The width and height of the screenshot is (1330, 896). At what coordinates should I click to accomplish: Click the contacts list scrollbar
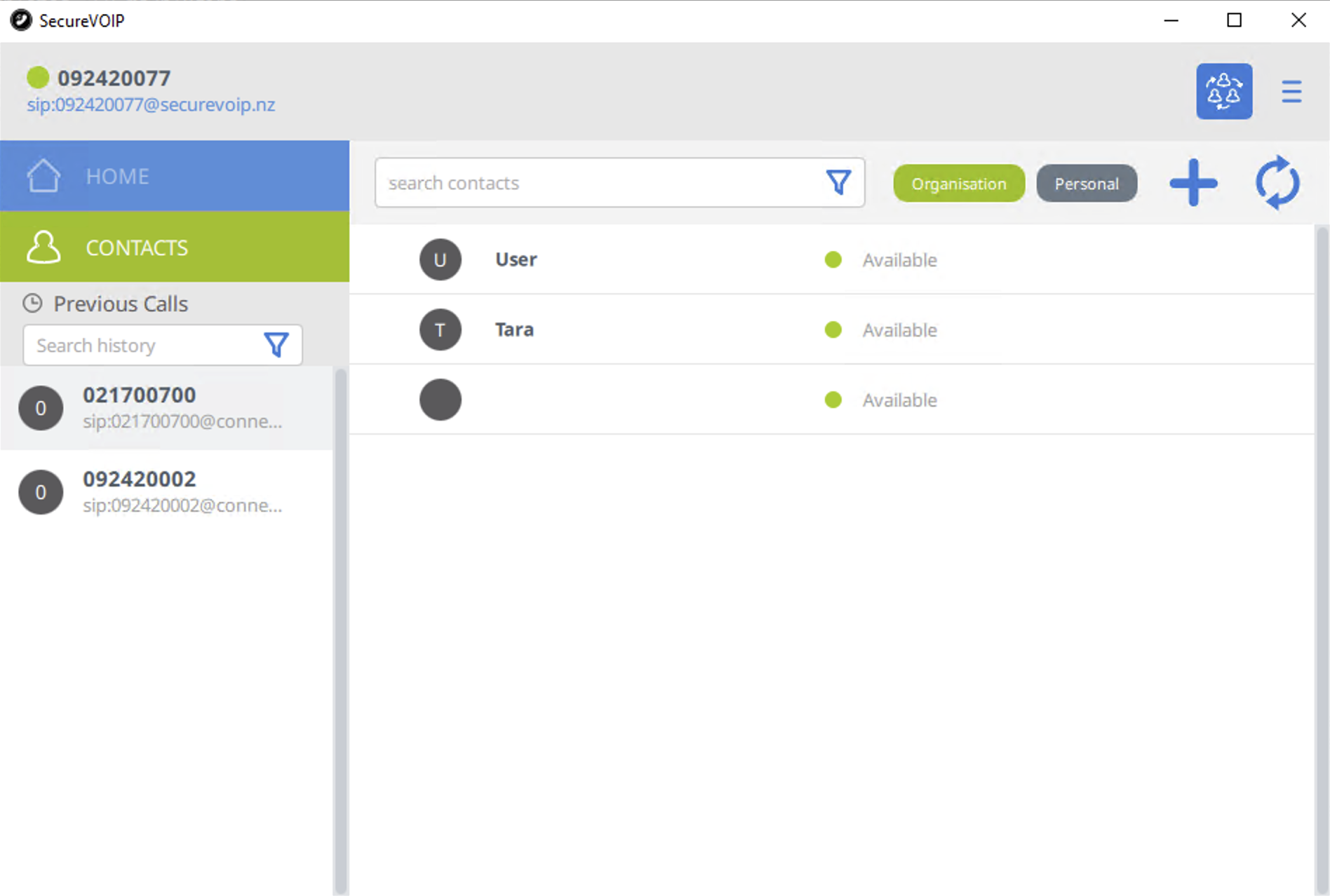point(1322,559)
